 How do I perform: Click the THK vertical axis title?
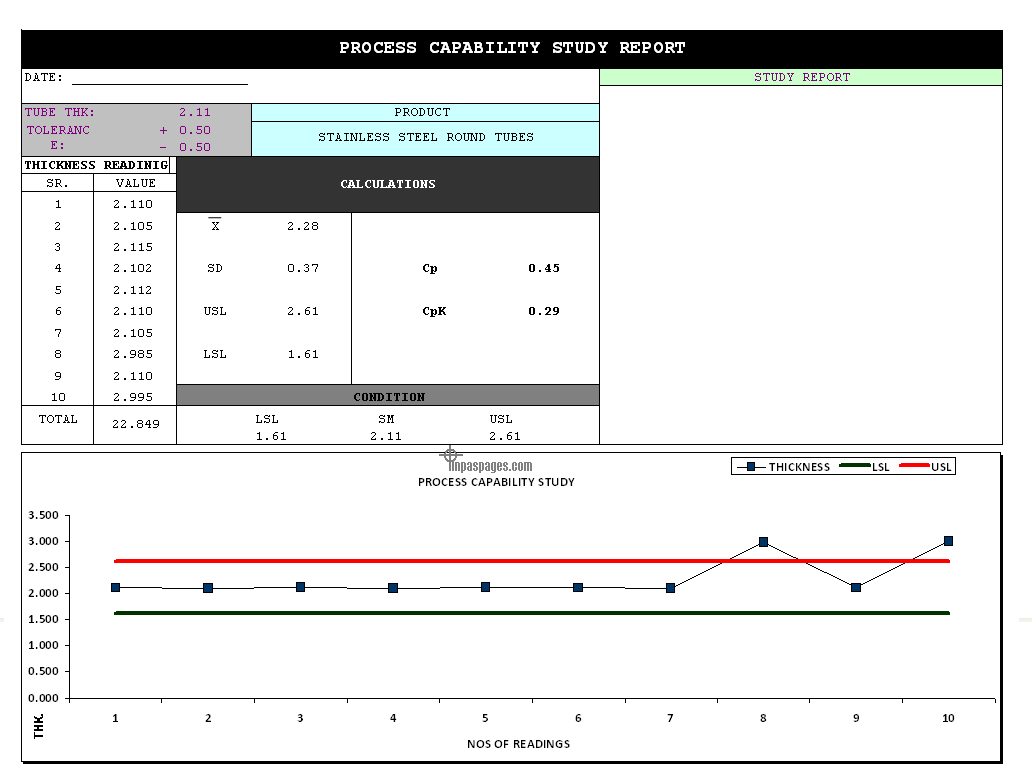[39, 726]
